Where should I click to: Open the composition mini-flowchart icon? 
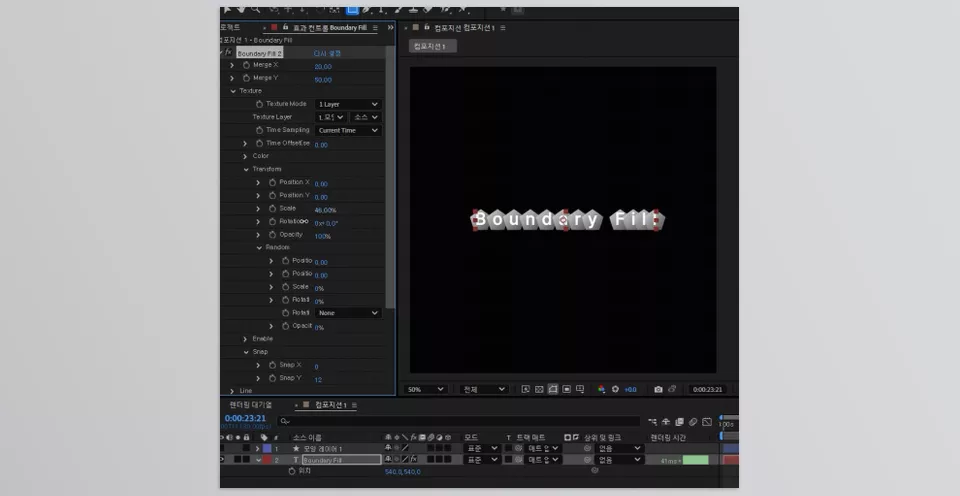[x=652, y=422]
